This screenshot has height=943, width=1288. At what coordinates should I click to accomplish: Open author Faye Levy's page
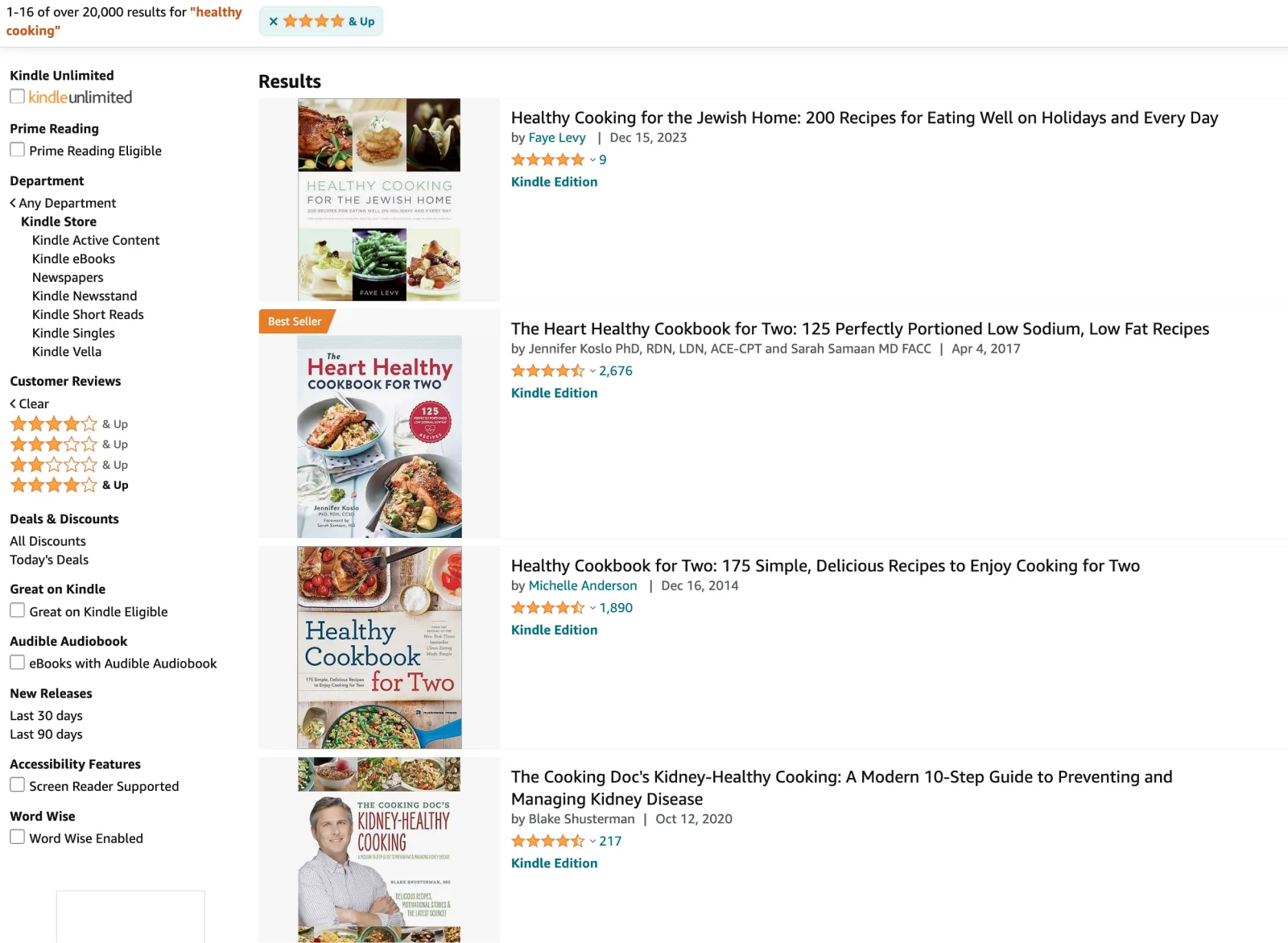pyautogui.click(x=556, y=138)
